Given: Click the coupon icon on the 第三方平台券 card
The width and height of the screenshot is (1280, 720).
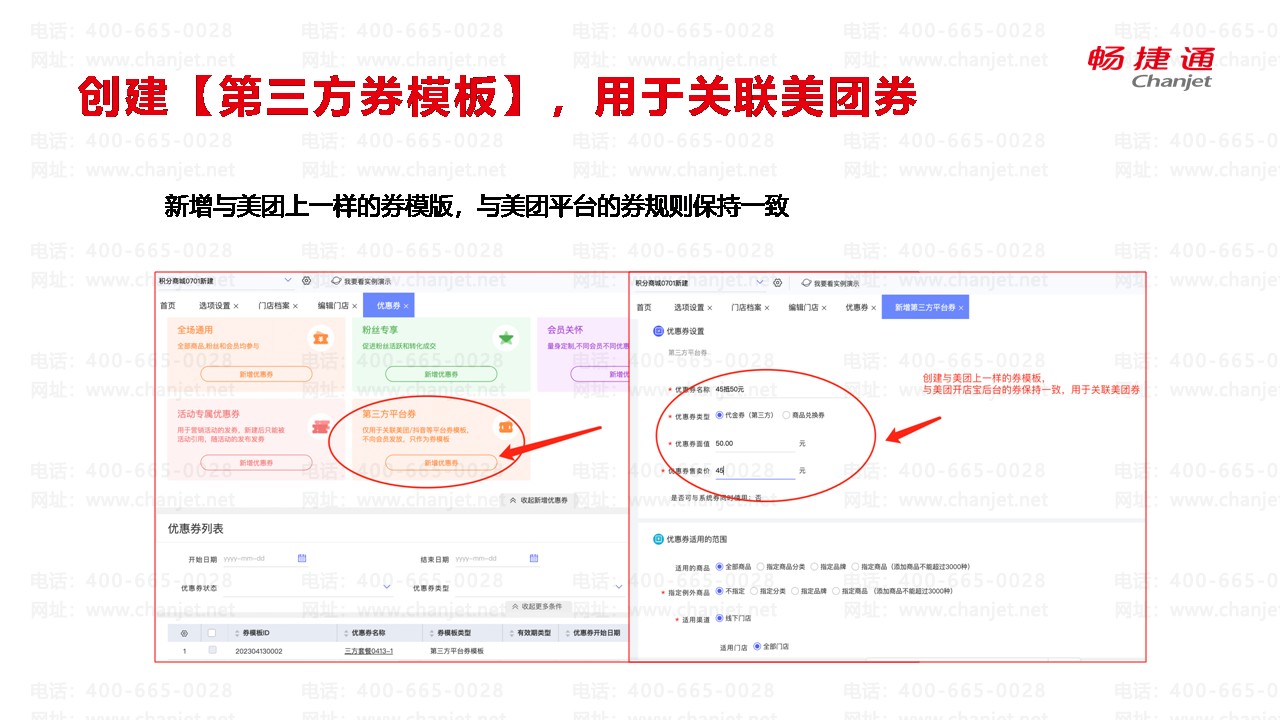Looking at the screenshot, I should [x=506, y=427].
